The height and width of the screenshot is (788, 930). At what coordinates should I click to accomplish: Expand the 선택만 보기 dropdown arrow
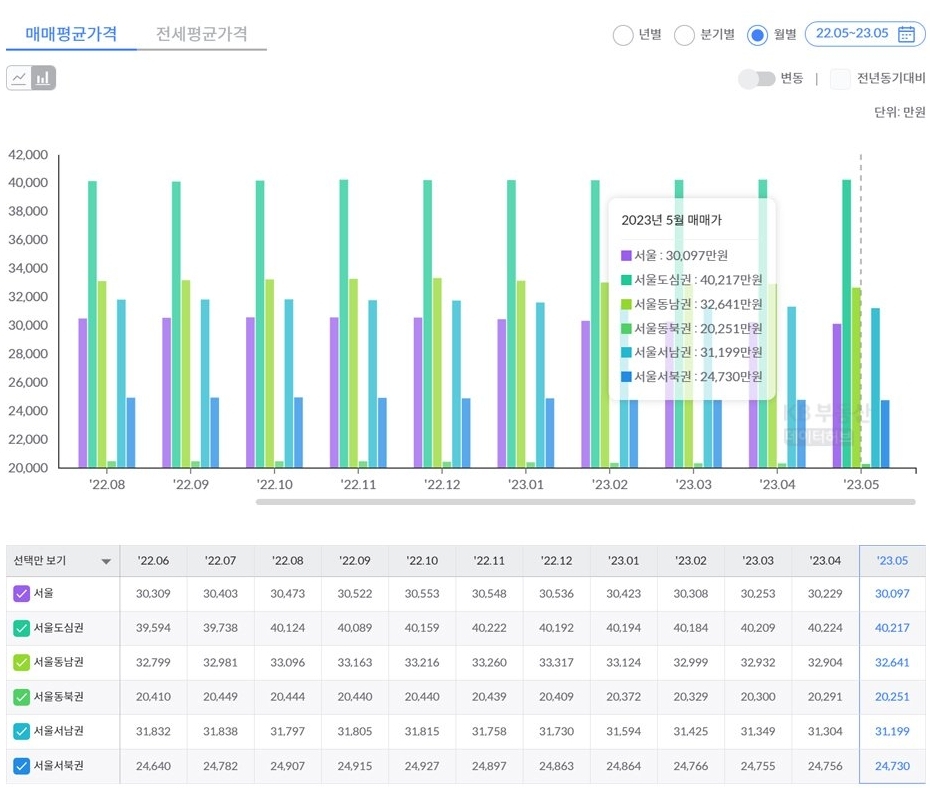point(106,562)
